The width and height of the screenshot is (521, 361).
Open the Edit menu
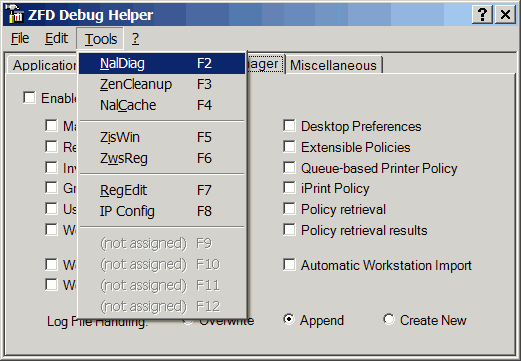coord(56,38)
